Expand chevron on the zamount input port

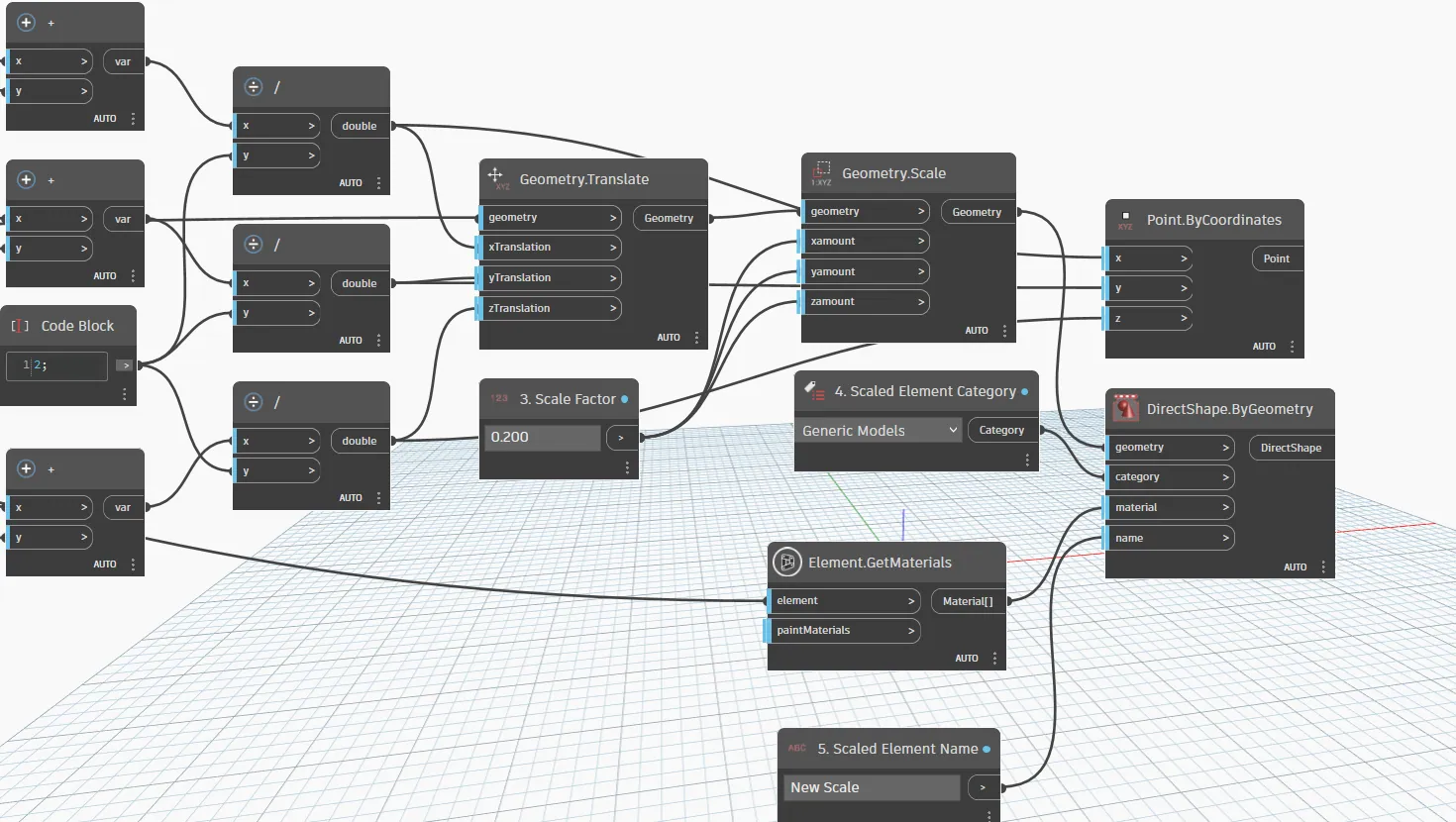[x=921, y=302]
